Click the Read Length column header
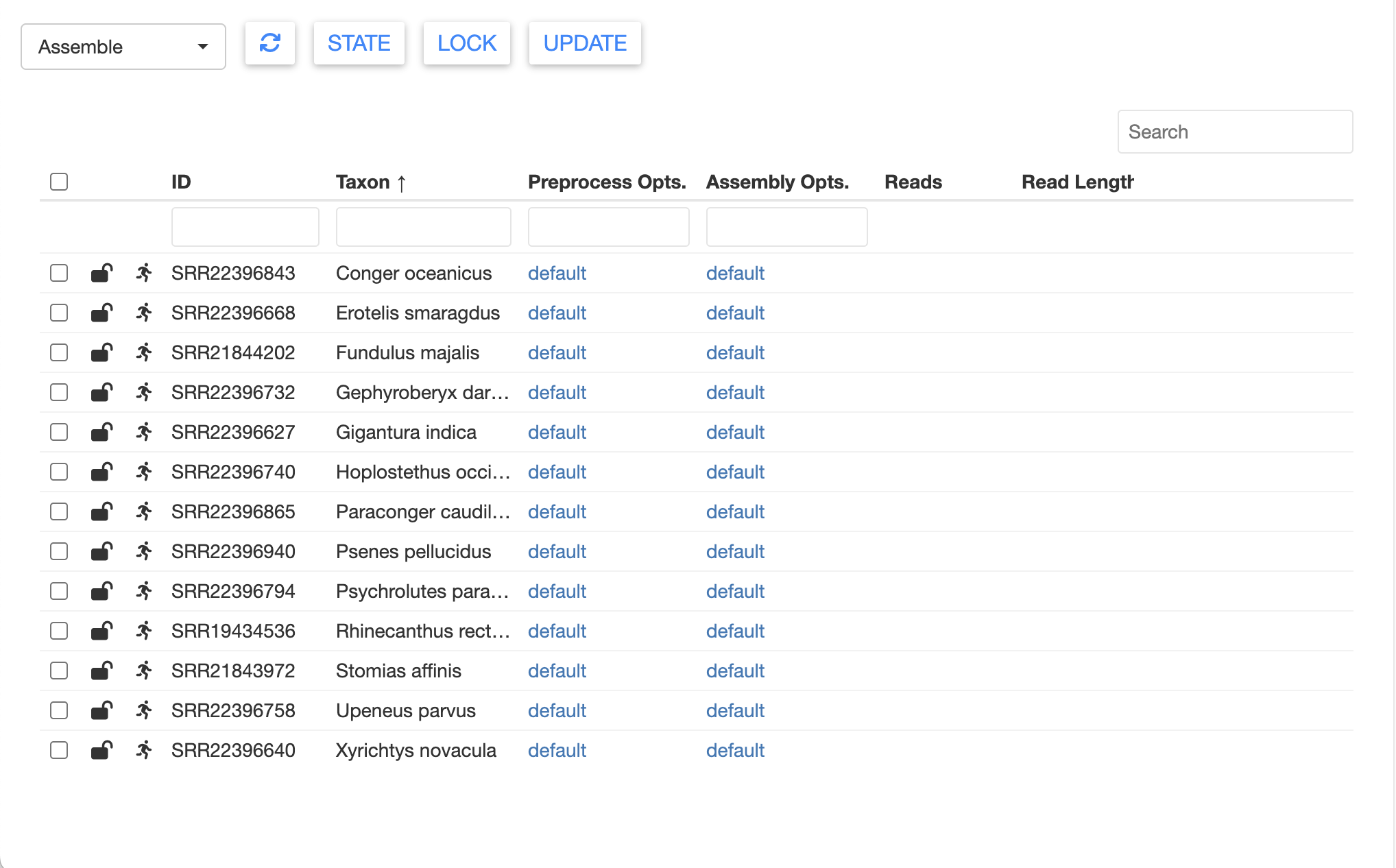 pos(1077,182)
